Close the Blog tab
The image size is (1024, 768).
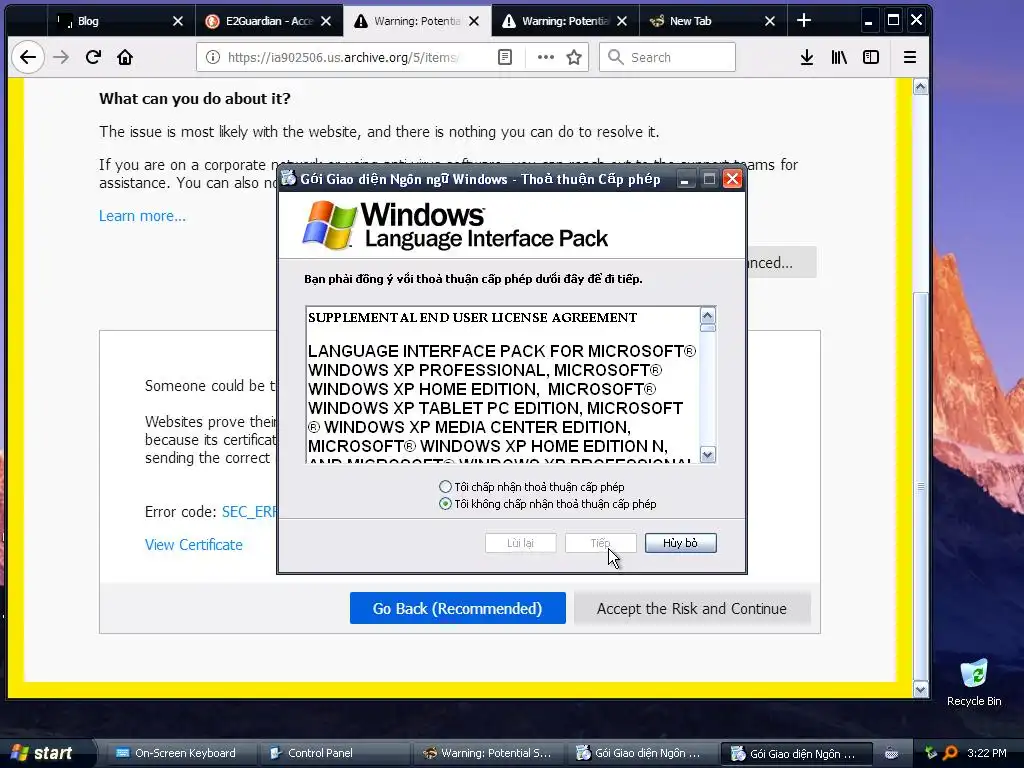coord(178,21)
